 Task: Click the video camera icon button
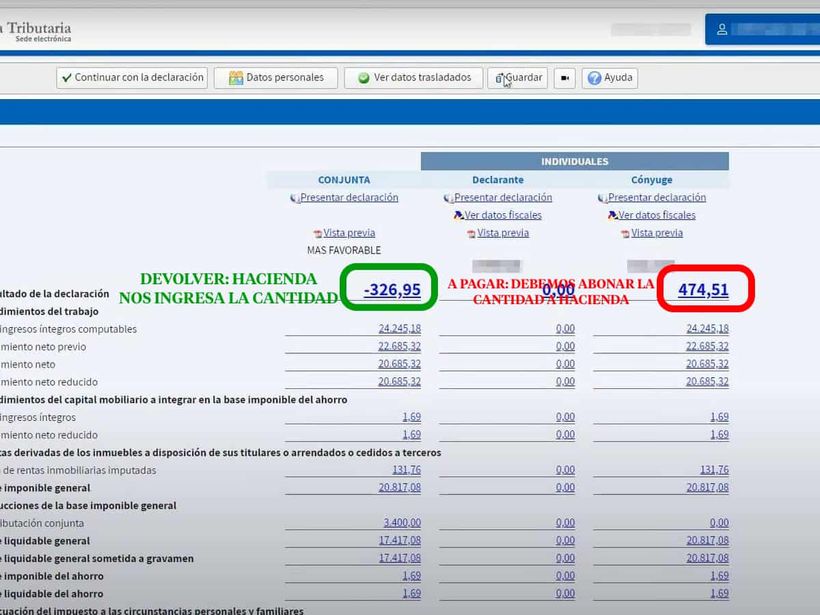point(565,78)
